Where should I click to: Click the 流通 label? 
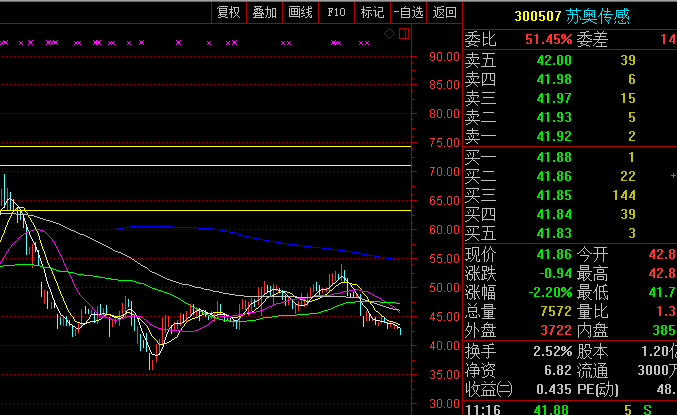pos(592,371)
